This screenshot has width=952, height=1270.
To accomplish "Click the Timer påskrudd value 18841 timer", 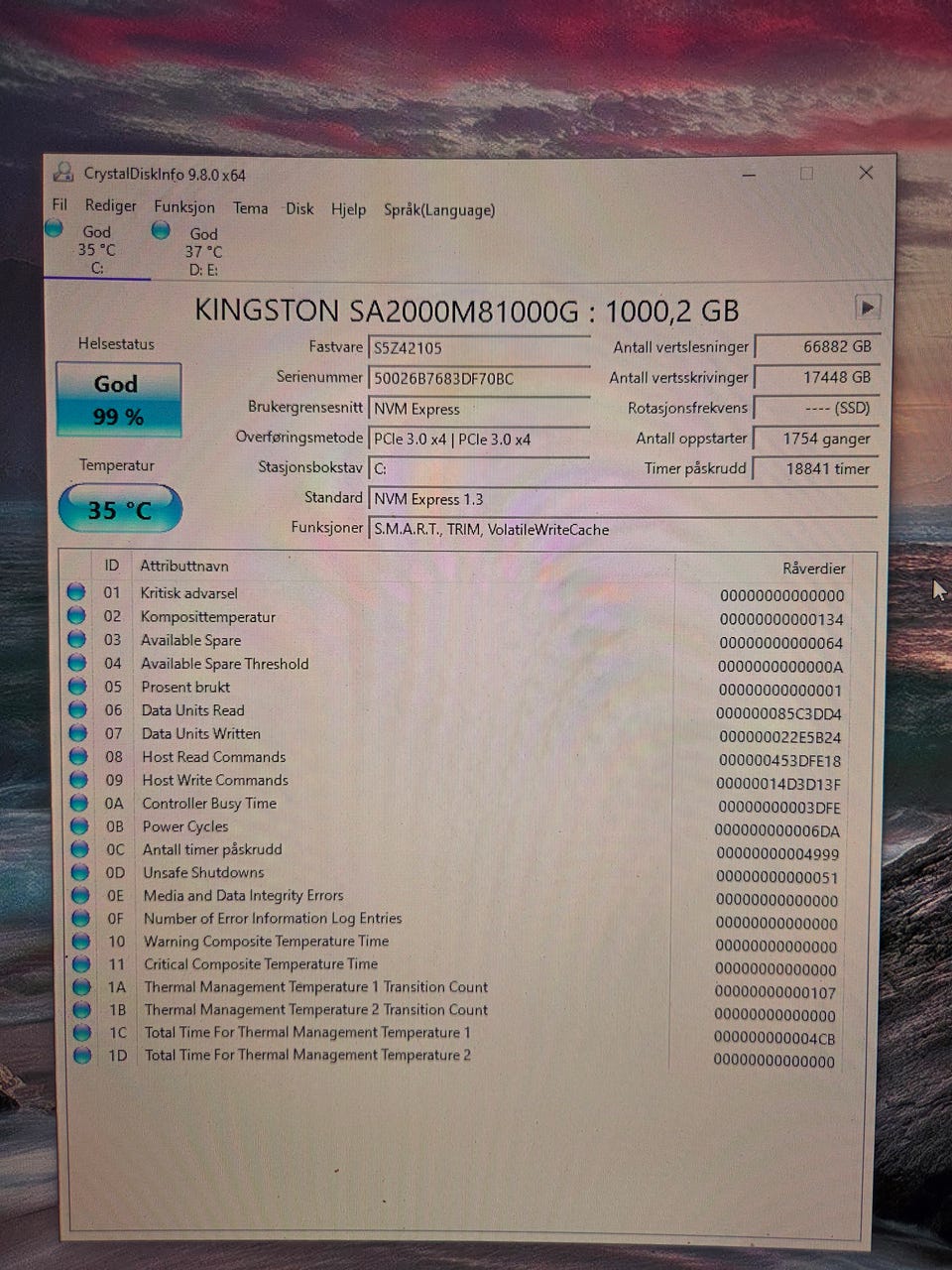I will point(816,468).
